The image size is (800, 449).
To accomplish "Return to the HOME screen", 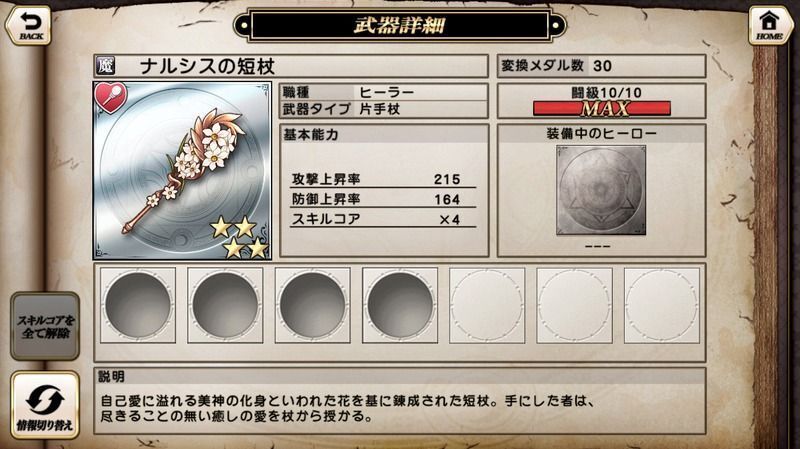I will click(x=769, y=24).
